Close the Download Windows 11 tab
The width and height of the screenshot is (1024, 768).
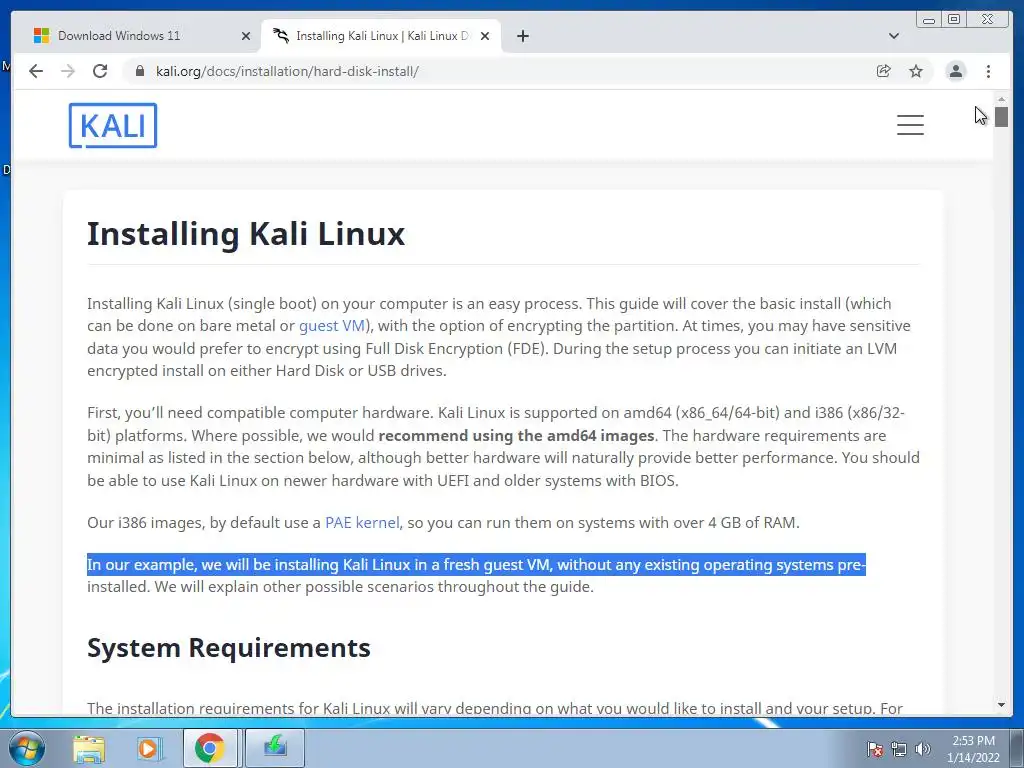(246, 36)
